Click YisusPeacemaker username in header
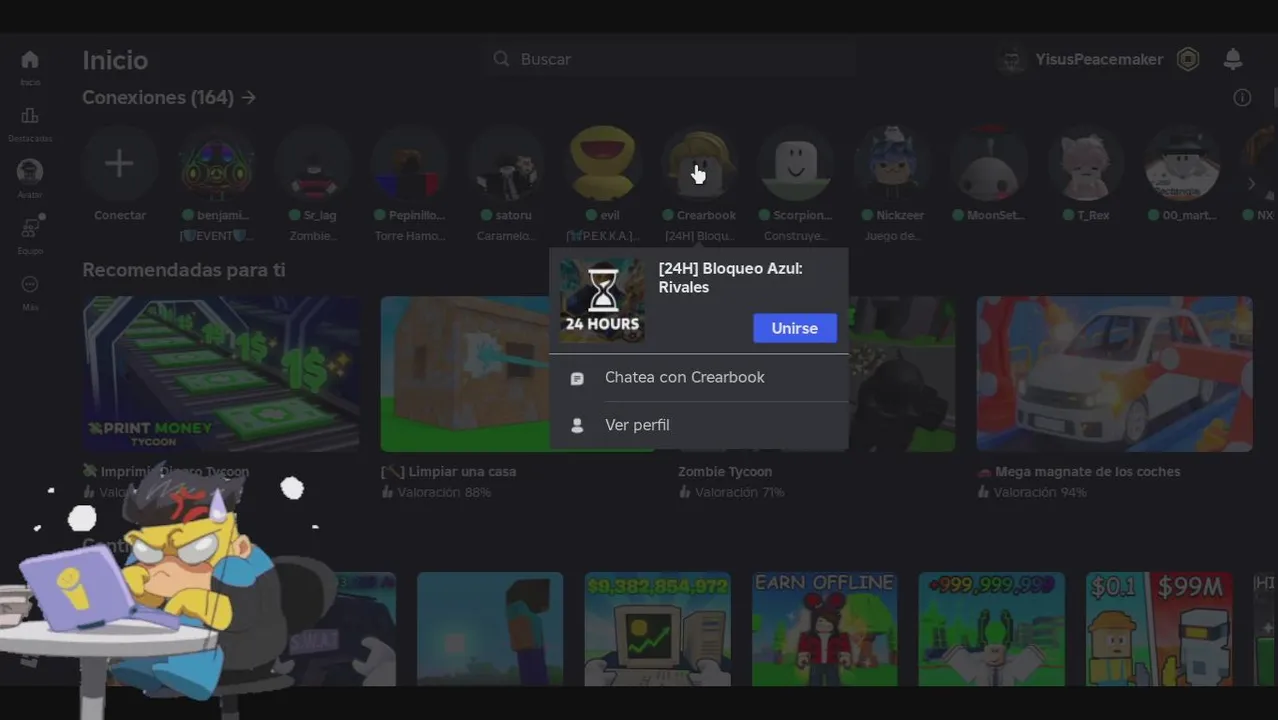 [x=1099, y=60]
